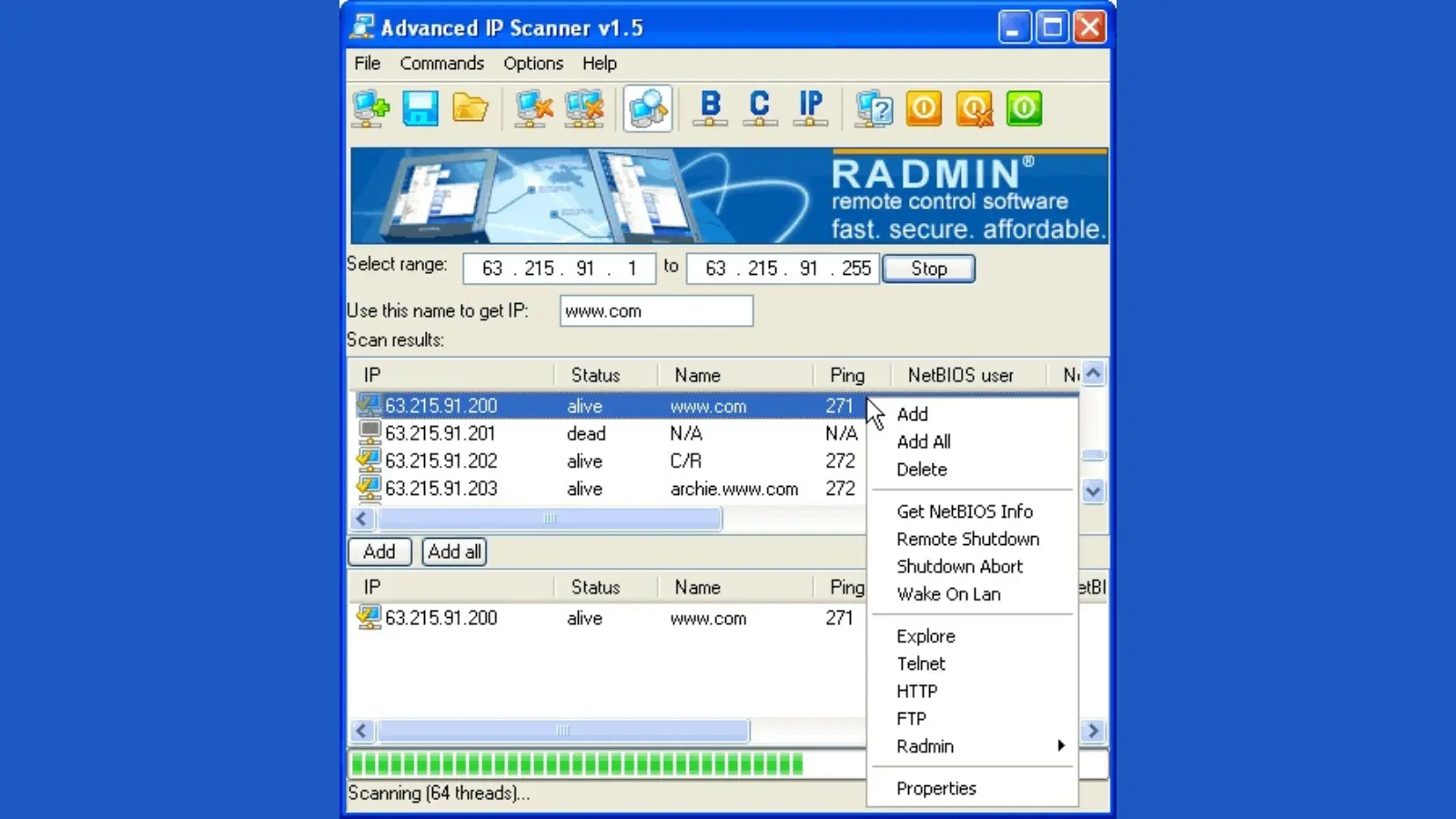Click the add computer toolbar icon
The image size is (1456, 819).
pyautogui.click(x=370, y=108)
